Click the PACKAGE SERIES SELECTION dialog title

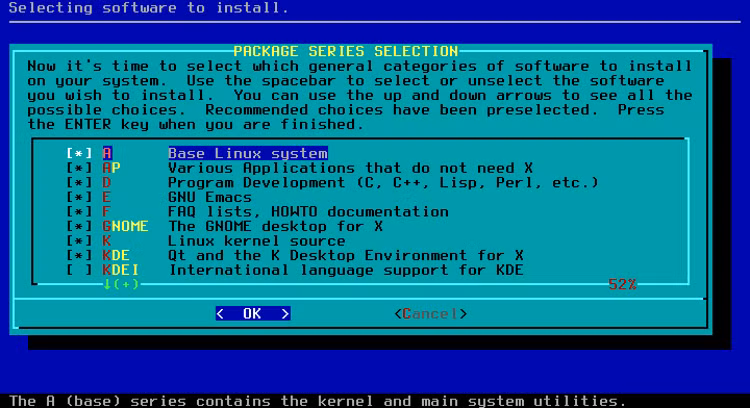(x=346, y=51)
